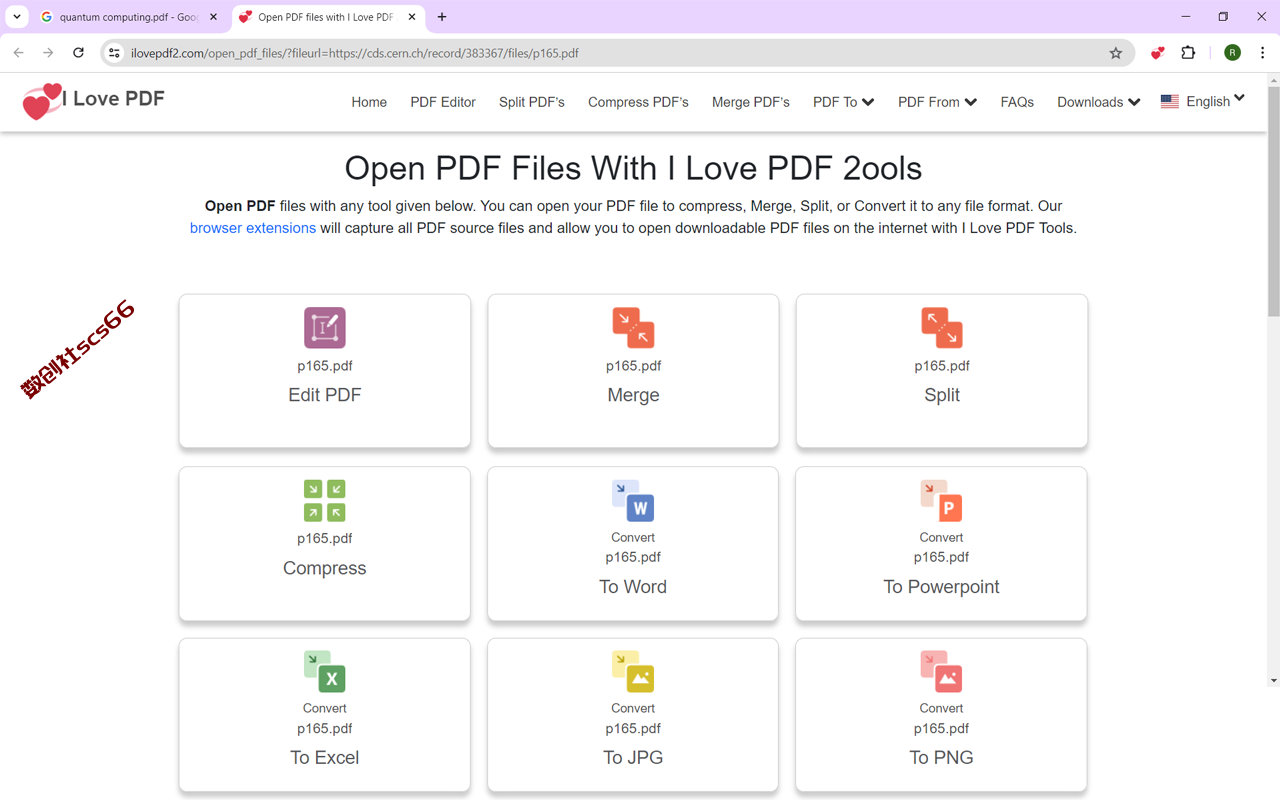
Task: Bookmark this page with the star icon
Action: 1116,53
